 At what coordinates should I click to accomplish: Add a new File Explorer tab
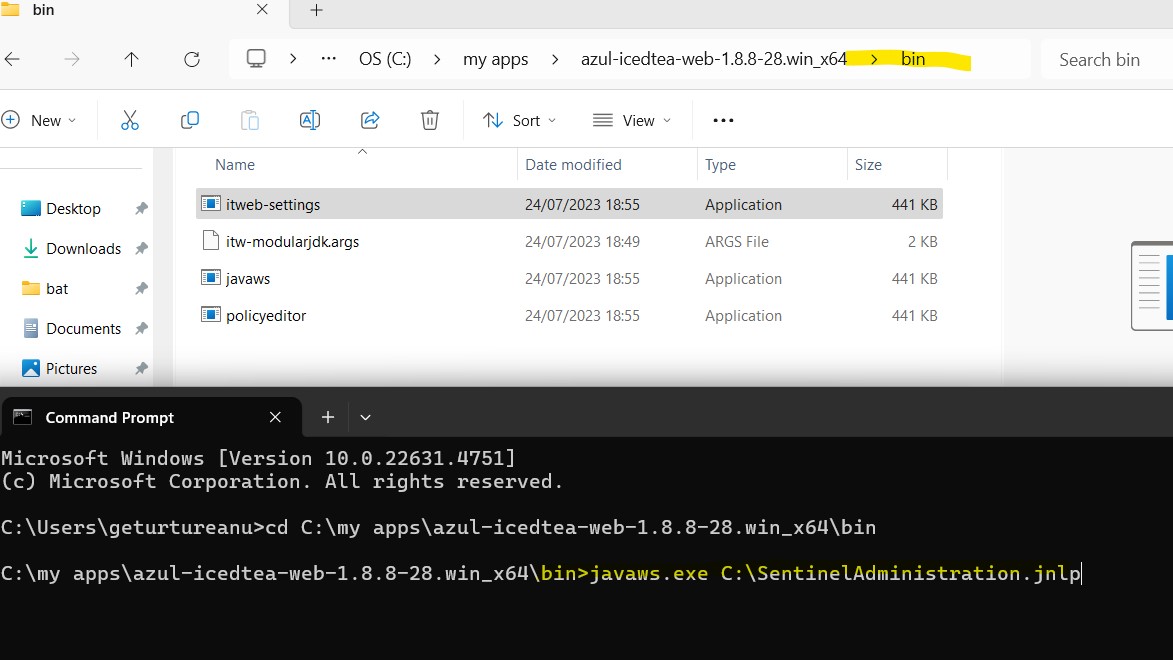coord(316,10)
